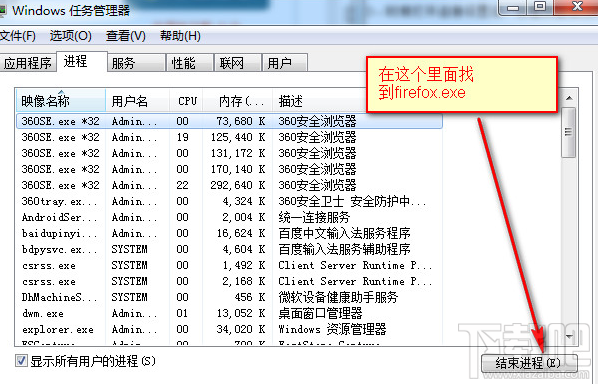Click description 统一连接服务
This screenshot has width=598, height=384.
click(314, 217)
